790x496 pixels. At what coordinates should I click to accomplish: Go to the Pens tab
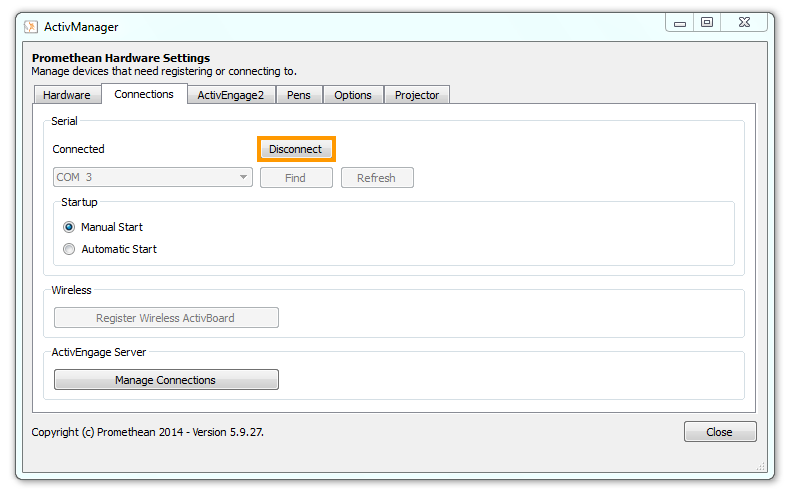click(299, 95)
